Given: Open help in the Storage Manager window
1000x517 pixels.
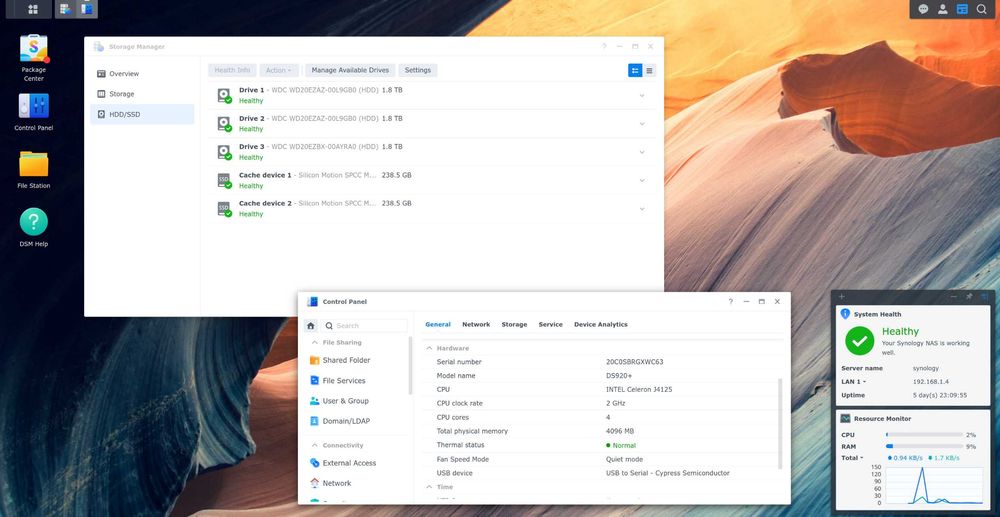Looking at the screenshot, I should coord(604,47).
